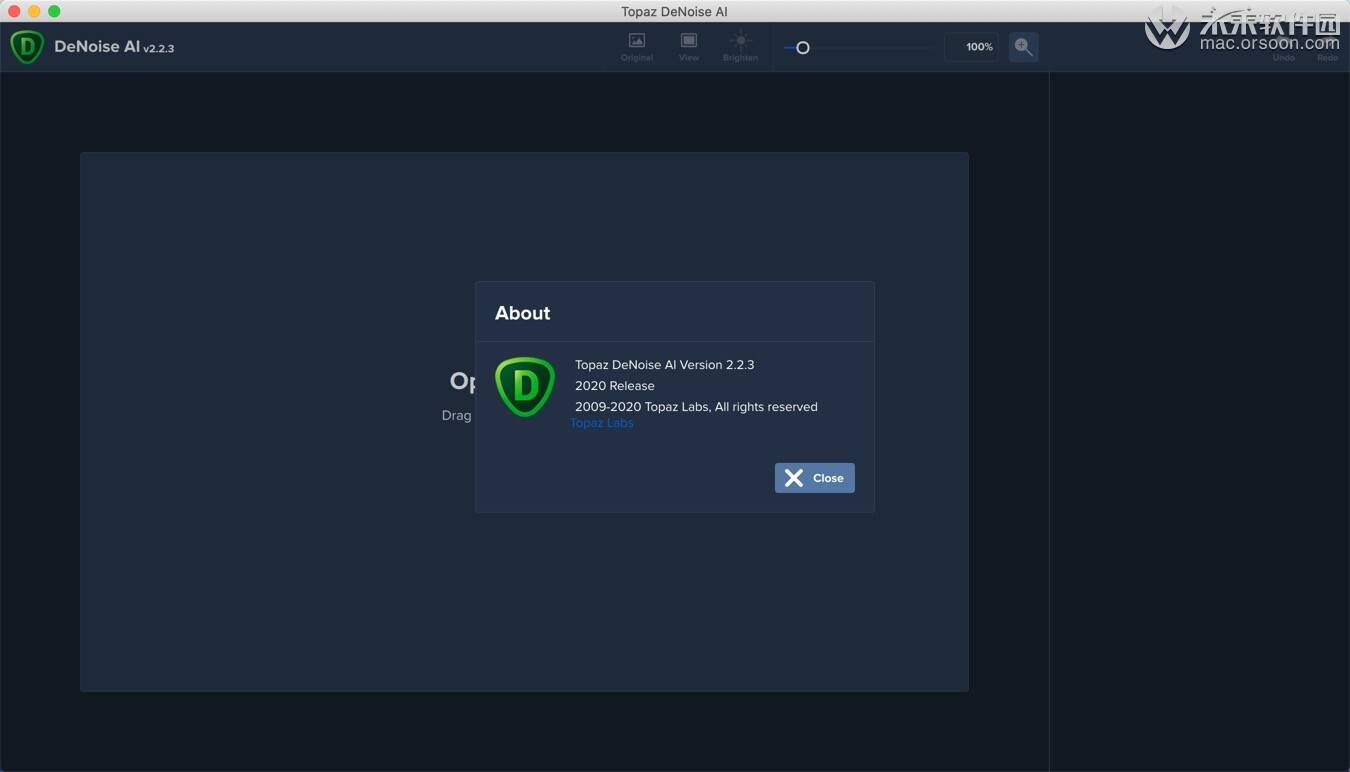Click the About dialog title heading
This screenshot has width=1350, height=772.
pyautogui.click(x=522, y=313)
